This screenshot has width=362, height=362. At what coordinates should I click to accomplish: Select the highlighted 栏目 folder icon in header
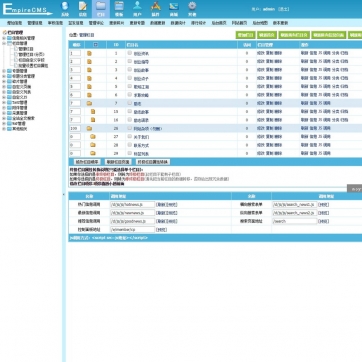point(101,7)
